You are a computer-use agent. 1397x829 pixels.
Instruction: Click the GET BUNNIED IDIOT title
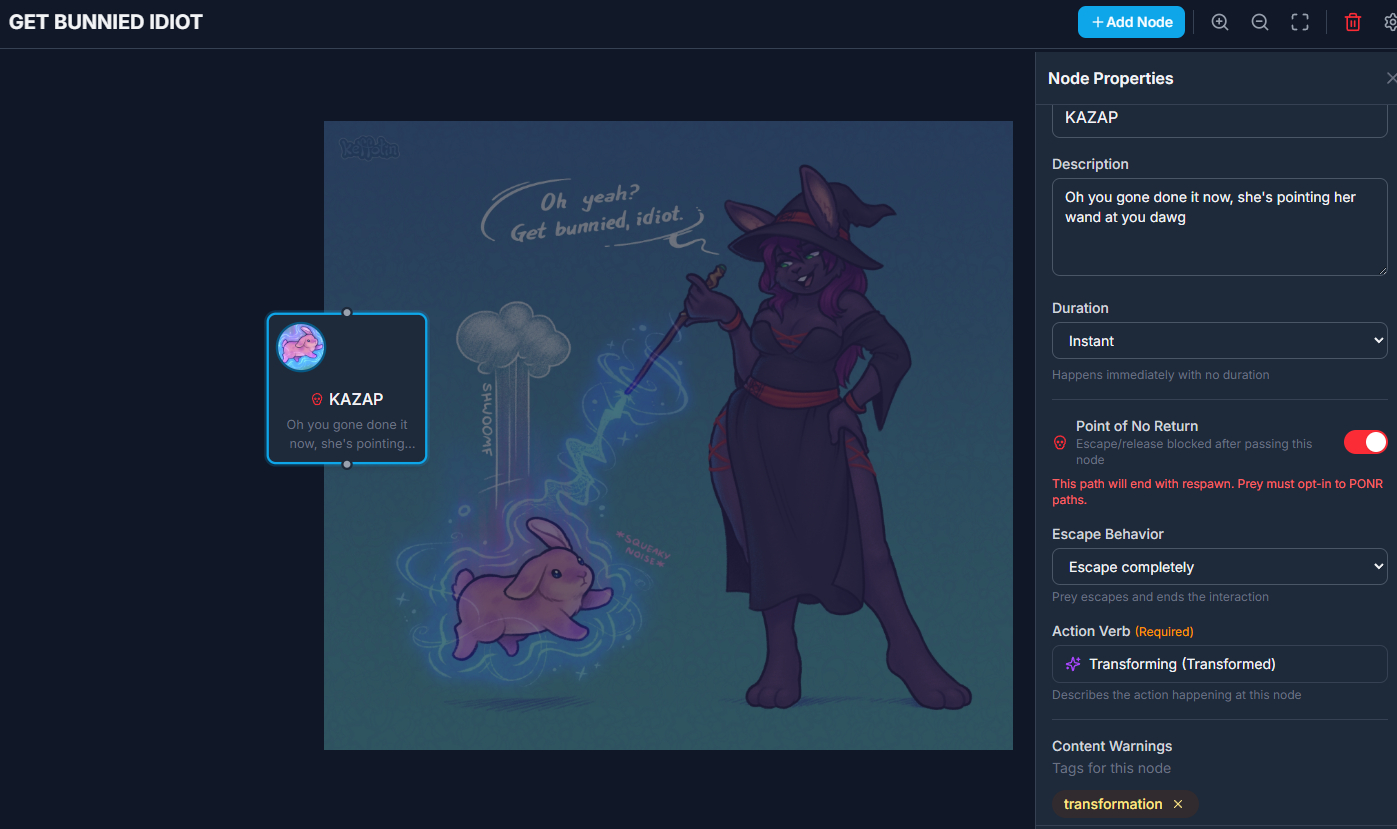tap(106, 22)
